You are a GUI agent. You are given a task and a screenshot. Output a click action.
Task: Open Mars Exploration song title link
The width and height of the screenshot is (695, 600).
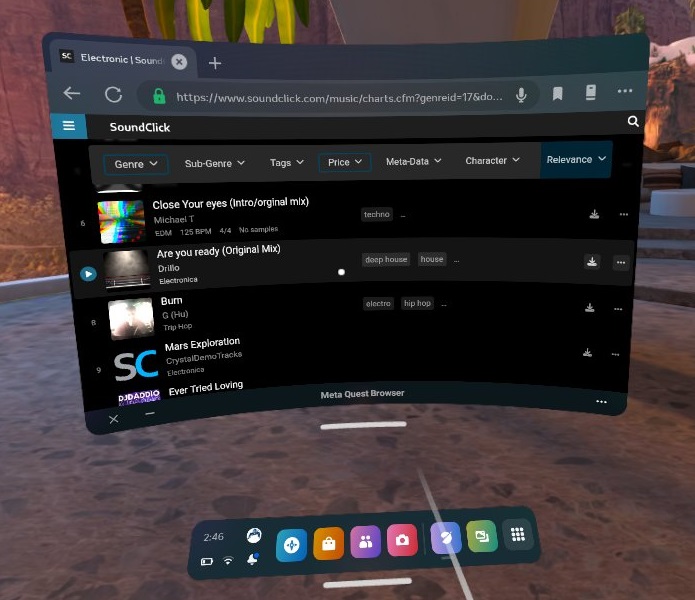point(202,344)
